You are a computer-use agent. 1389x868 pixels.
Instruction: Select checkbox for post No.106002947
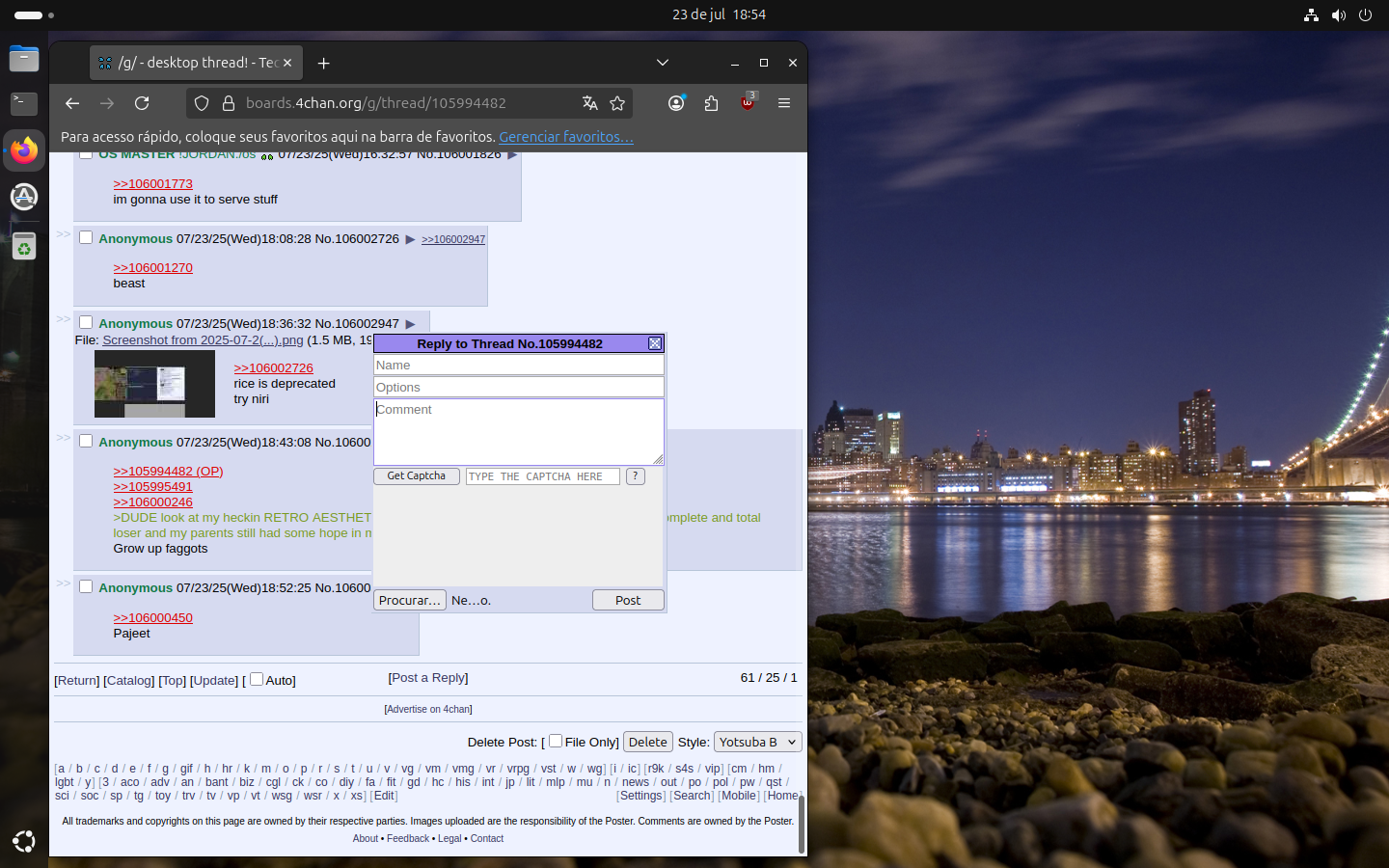point(86,322)
